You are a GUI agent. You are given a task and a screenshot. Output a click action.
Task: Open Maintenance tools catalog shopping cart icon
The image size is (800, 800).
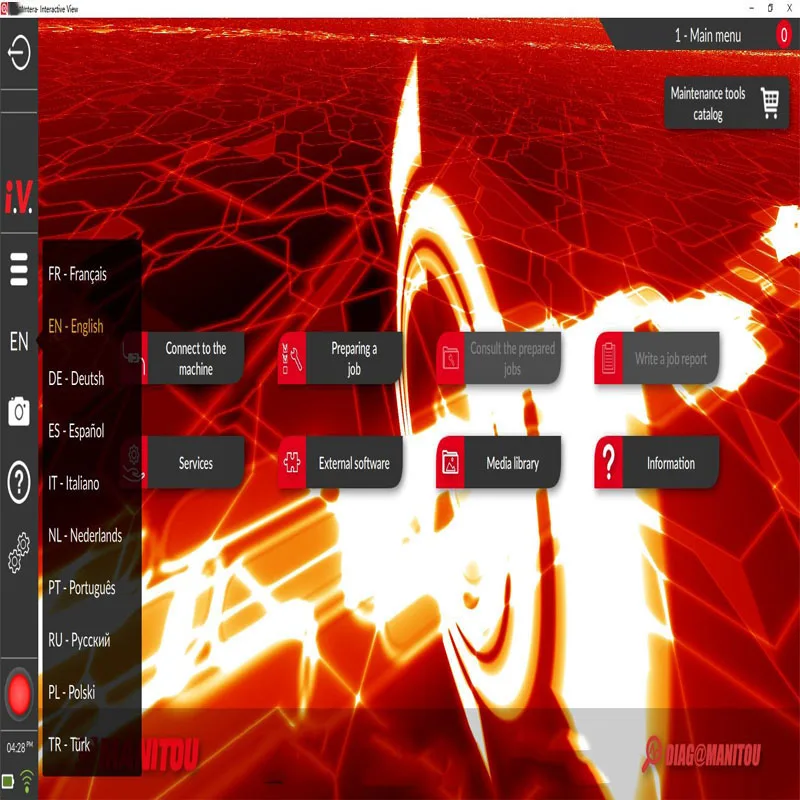coord(768,103)
